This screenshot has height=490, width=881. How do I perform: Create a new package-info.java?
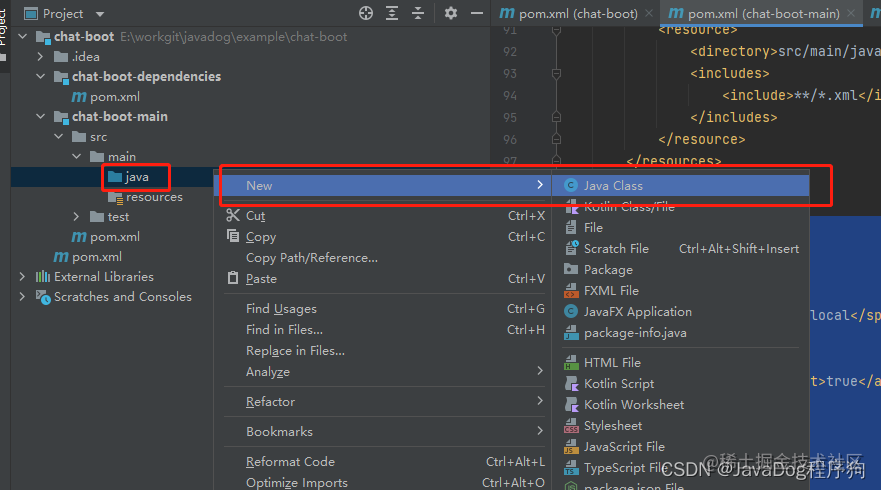coord(680,333)
